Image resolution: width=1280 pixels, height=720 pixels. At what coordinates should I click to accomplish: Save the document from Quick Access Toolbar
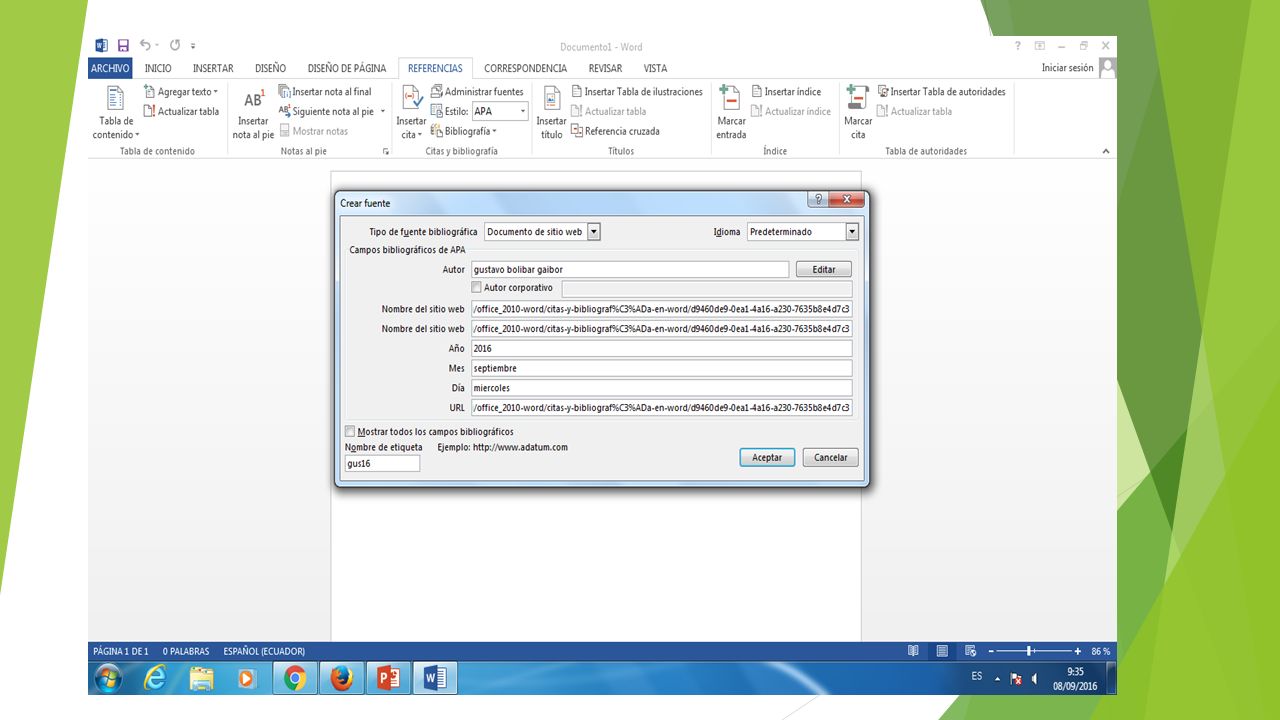pos(123,46)
